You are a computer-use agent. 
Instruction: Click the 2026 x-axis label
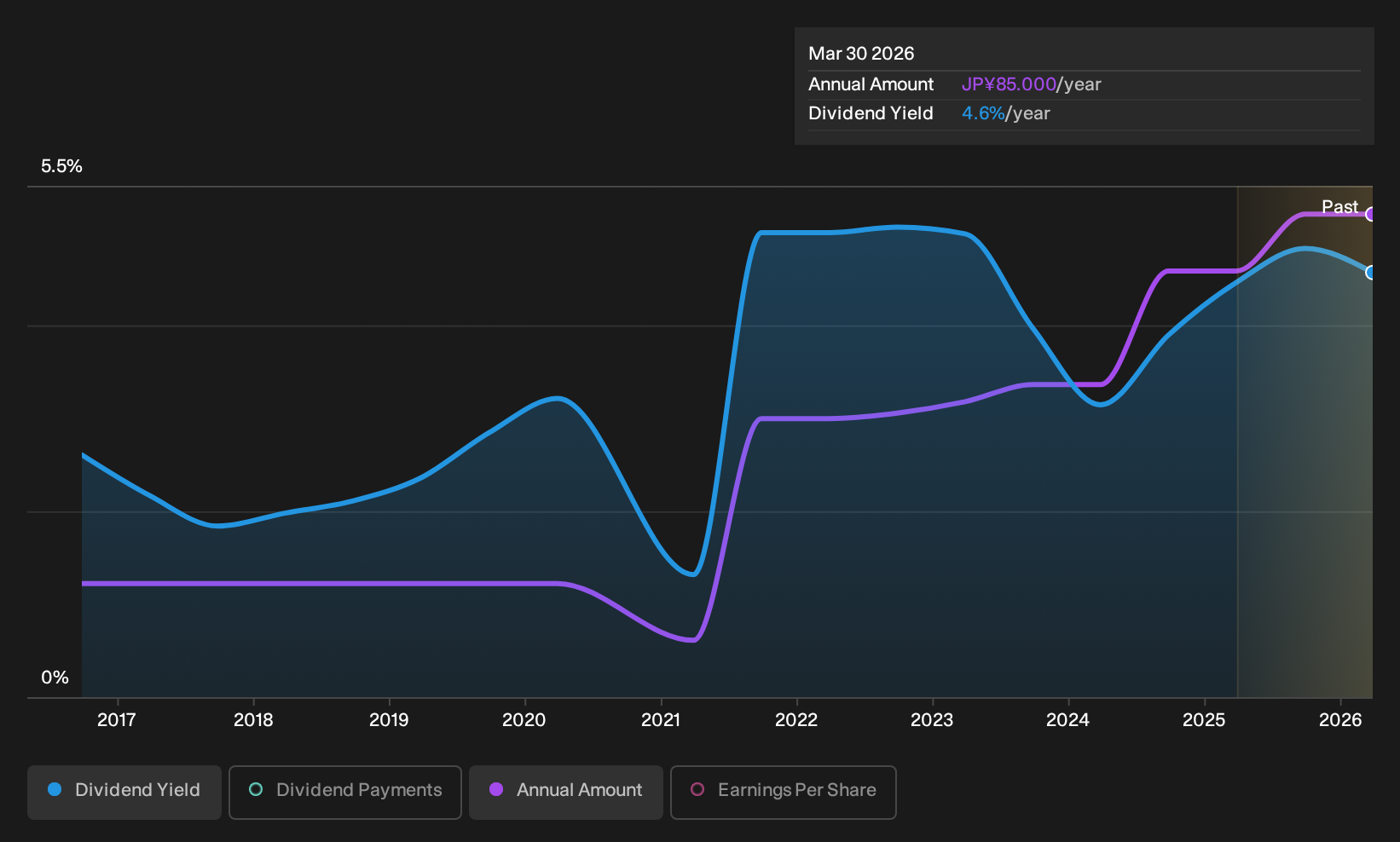tap(1340, 720)
